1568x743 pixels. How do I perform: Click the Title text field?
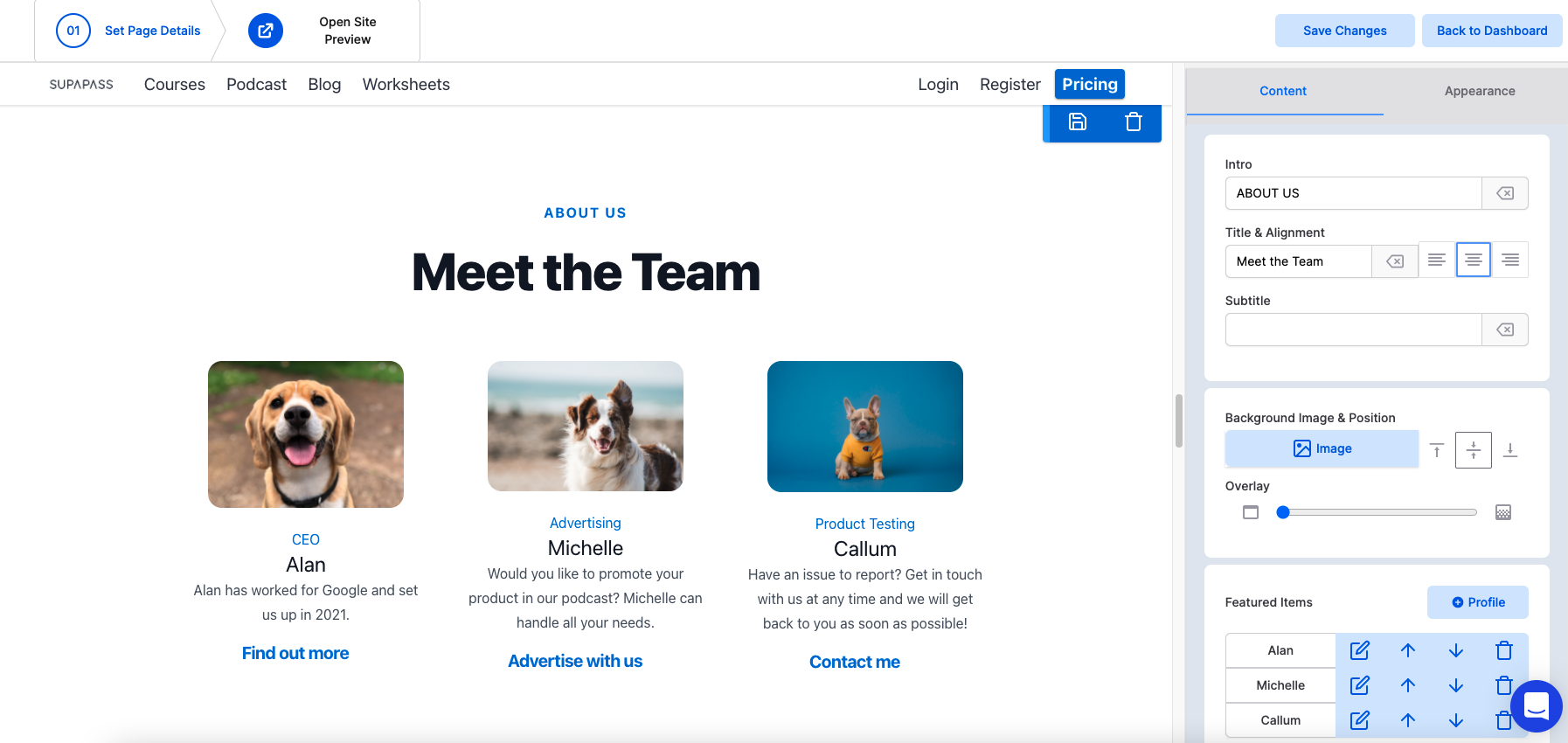pos(1298,261)
